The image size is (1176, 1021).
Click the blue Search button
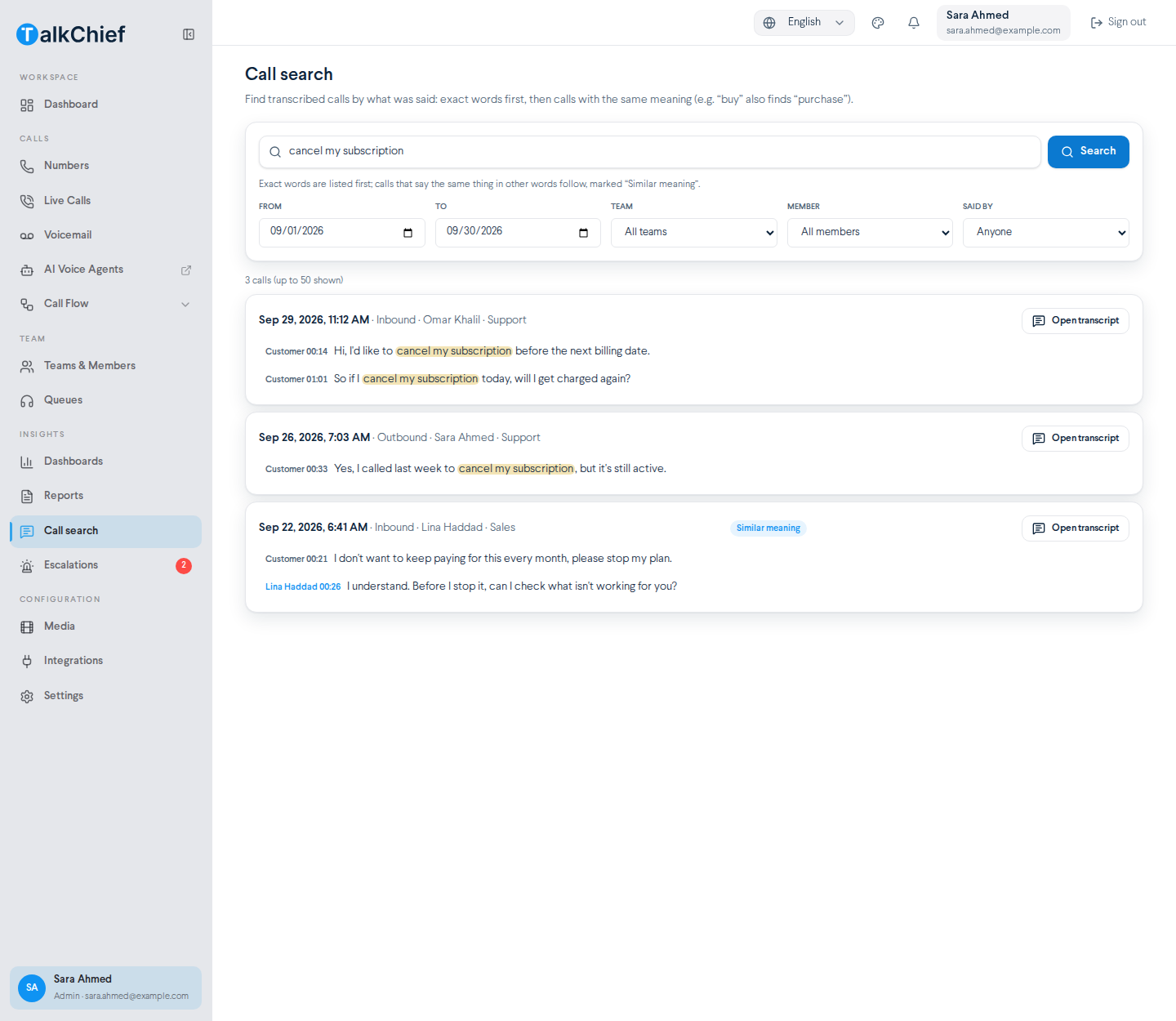[x=1089, y=152]
